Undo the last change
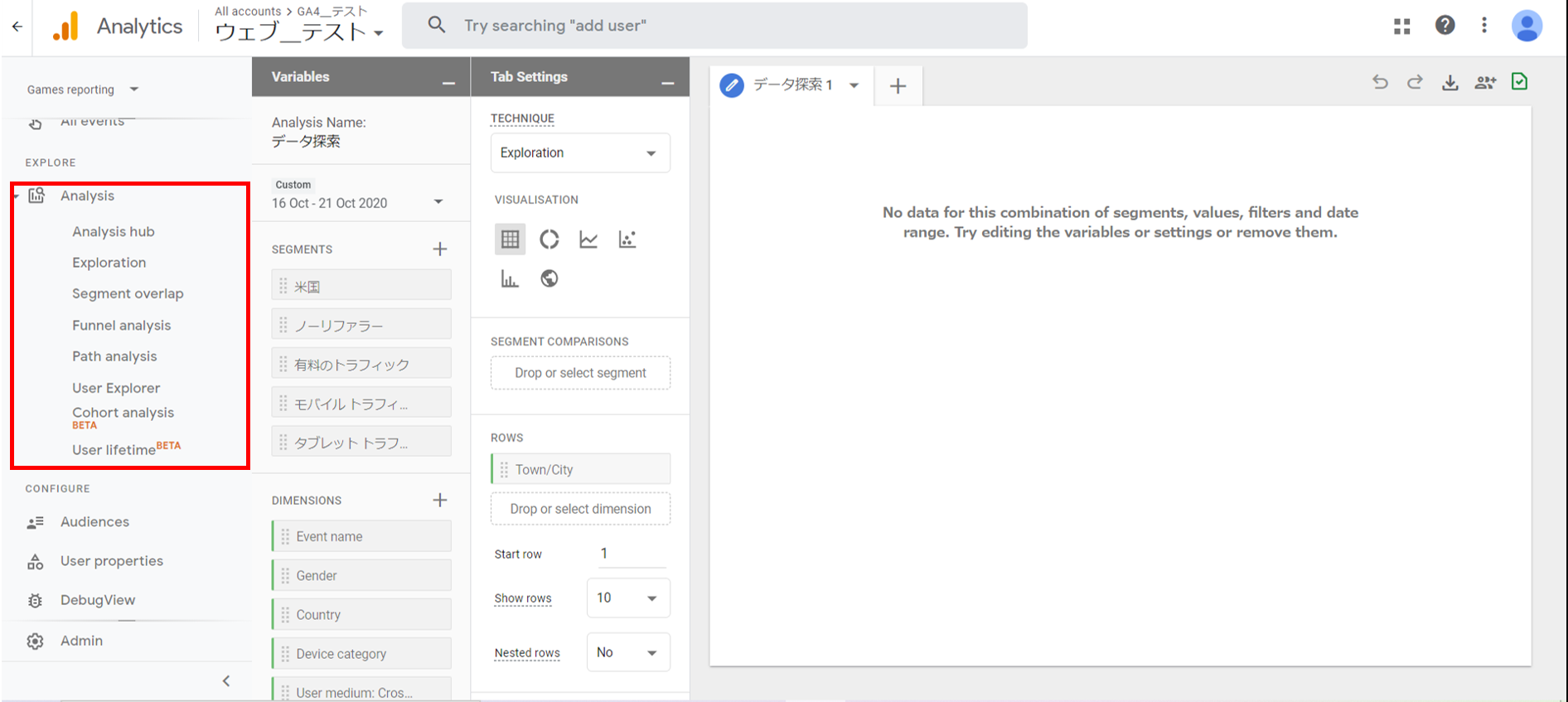 pyautogui.click(x=1380, y=82)
